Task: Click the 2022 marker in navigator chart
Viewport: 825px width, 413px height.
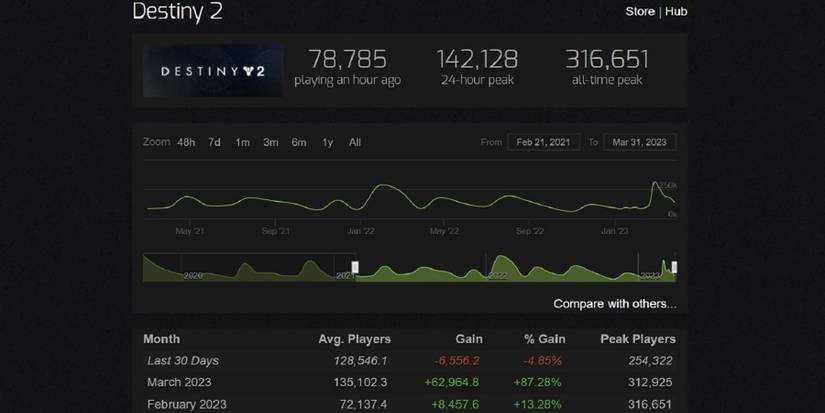Action: click(x=498, y=276)
